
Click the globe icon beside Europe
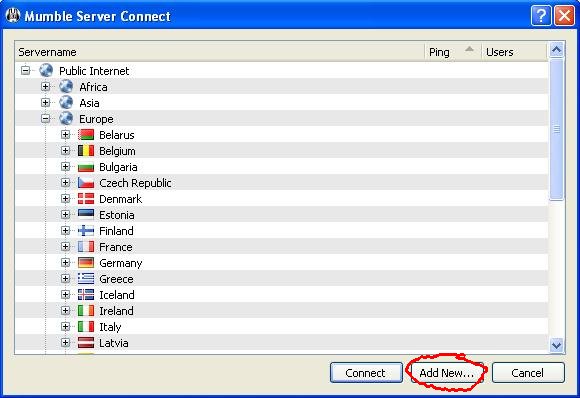(66, 118)
